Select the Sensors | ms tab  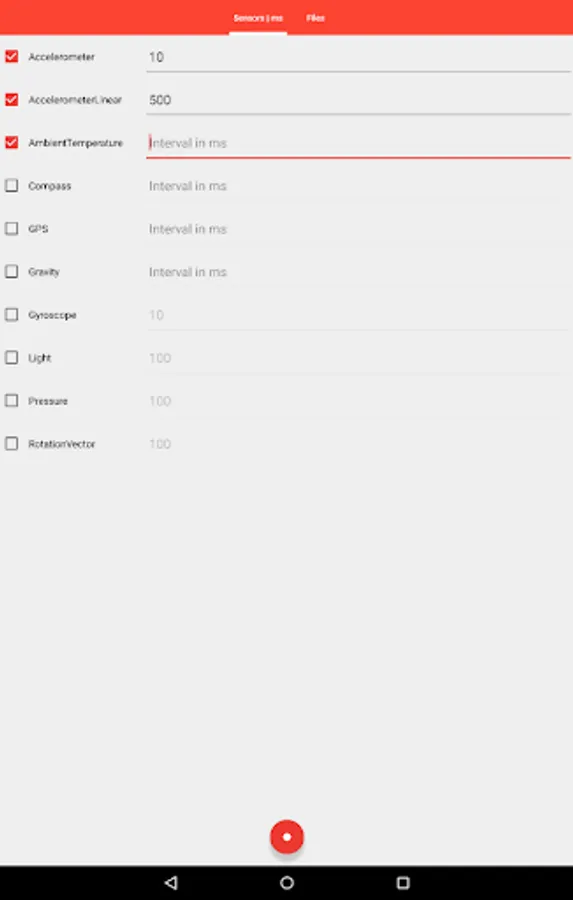pos(258,18)
